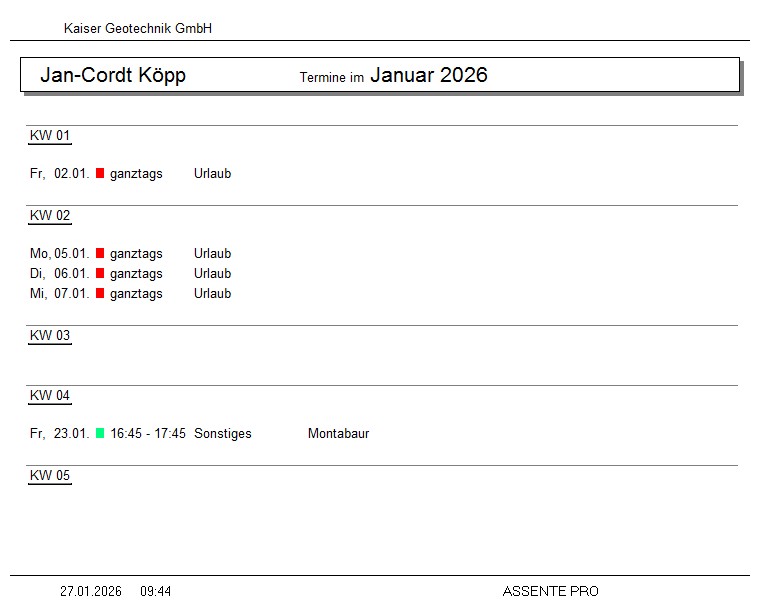Click the Kaiser Geotechnik GmbH company header
Screen dimensions: 780x615
138,29
